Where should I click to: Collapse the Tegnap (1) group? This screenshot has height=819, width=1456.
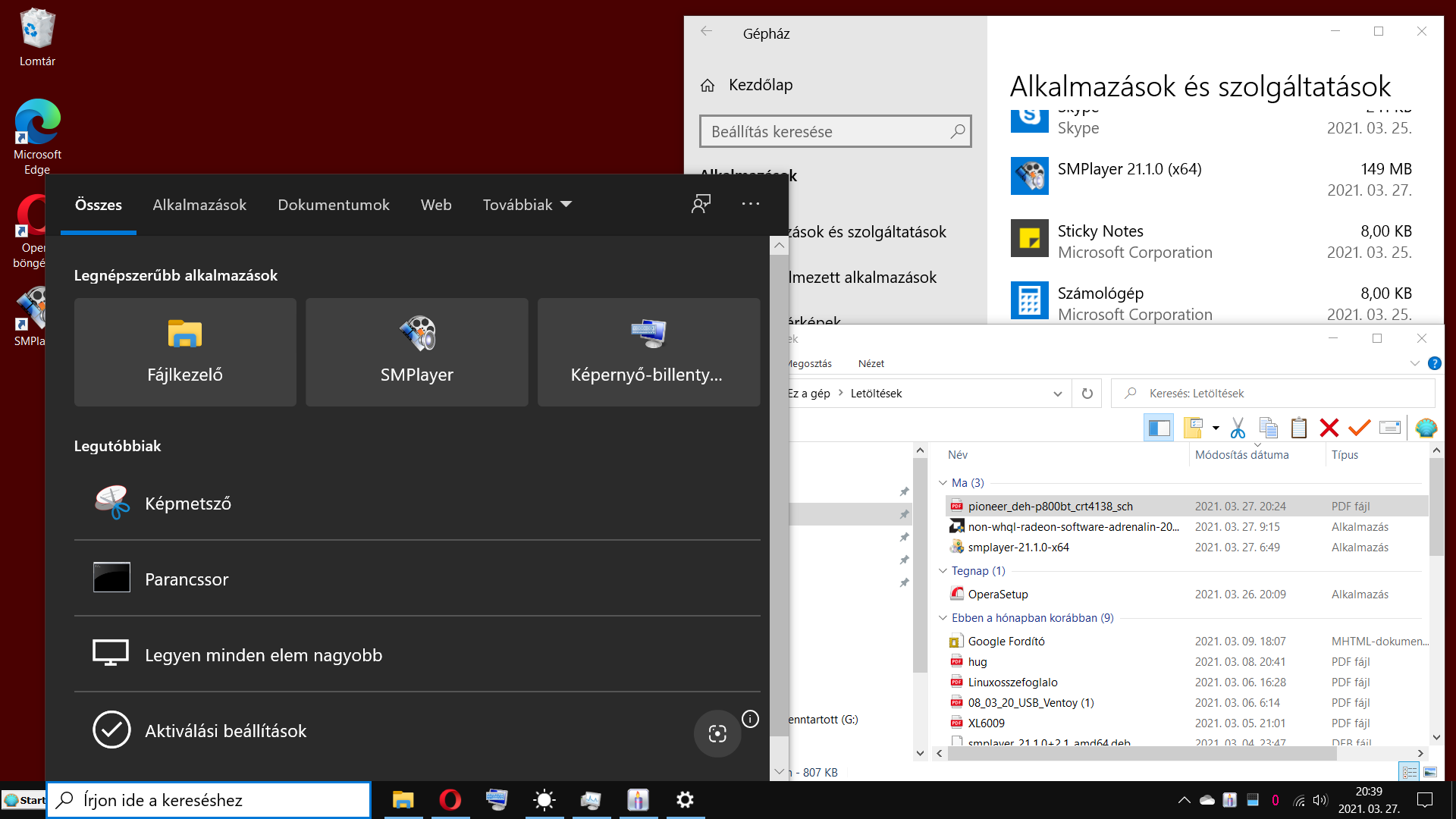pos(943,571)
